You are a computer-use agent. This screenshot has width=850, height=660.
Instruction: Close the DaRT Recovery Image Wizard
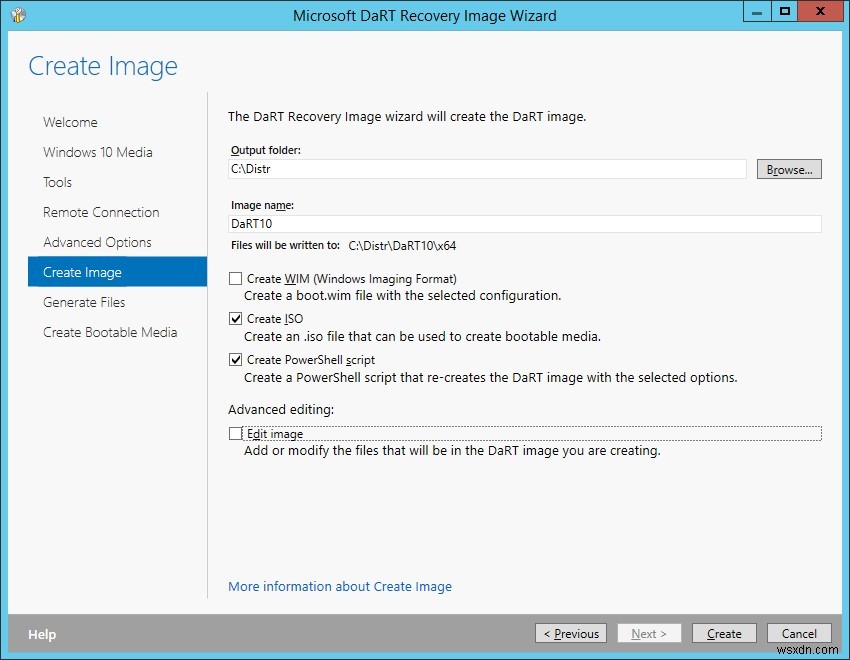point(822,12)
